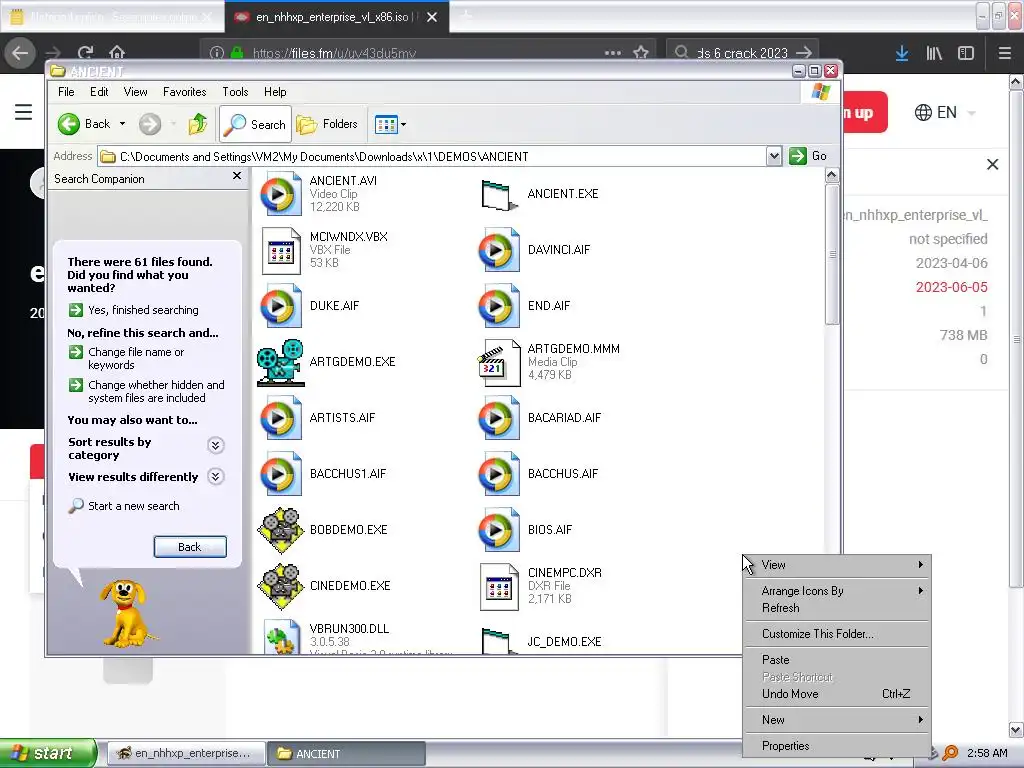The image size is (1024, 768).
Task: Expand View results differently
Action: click(216, 477)
